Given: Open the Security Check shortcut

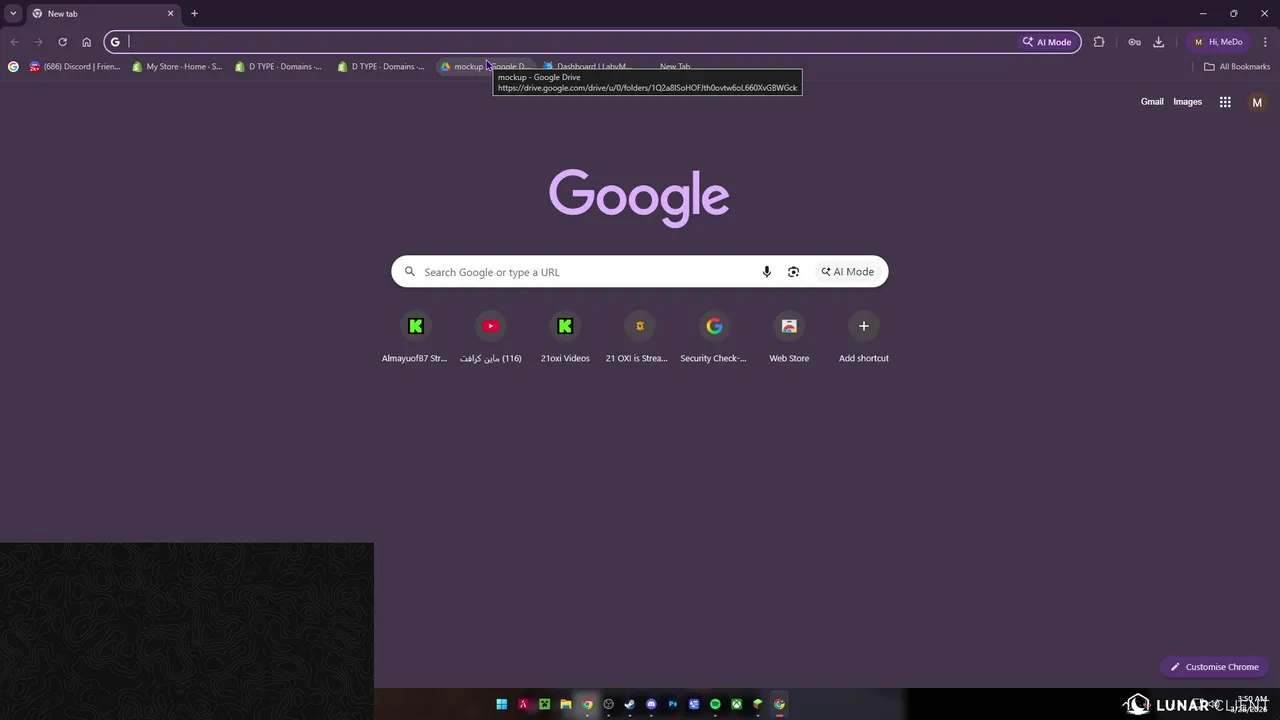Looking at the screenshot, I should coord(714,338).
